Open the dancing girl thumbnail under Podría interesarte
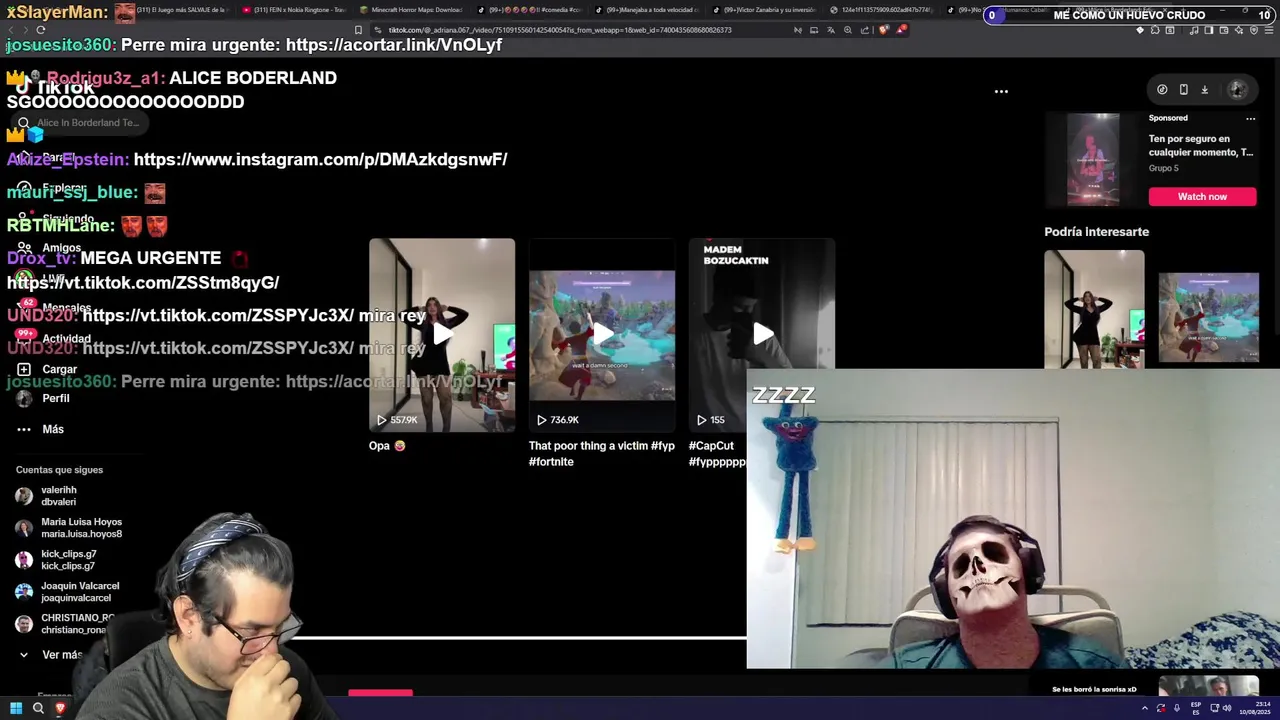 pos(1094,309)
